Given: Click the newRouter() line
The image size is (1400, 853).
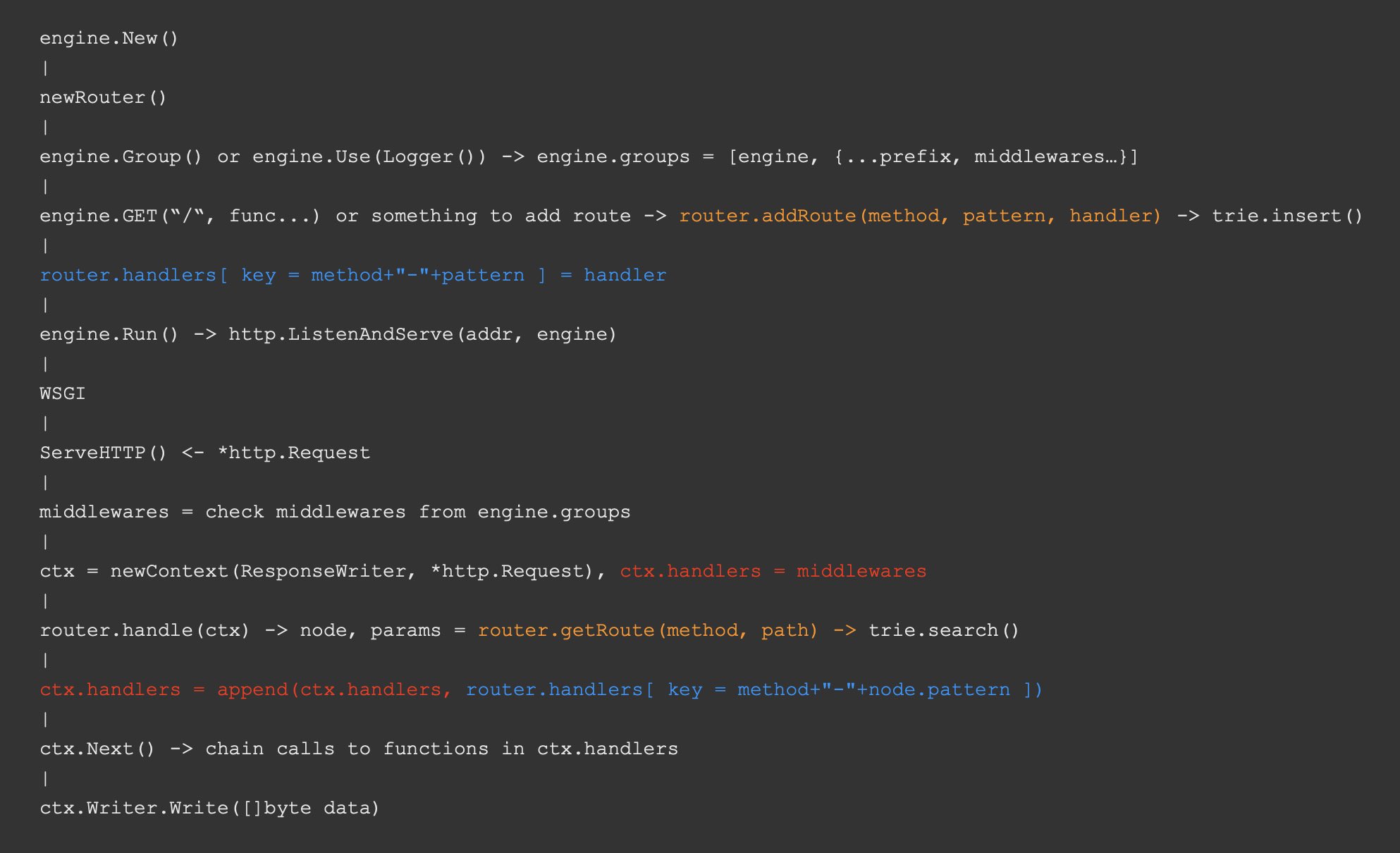Looking at the screenshot, I should [103, 97].
